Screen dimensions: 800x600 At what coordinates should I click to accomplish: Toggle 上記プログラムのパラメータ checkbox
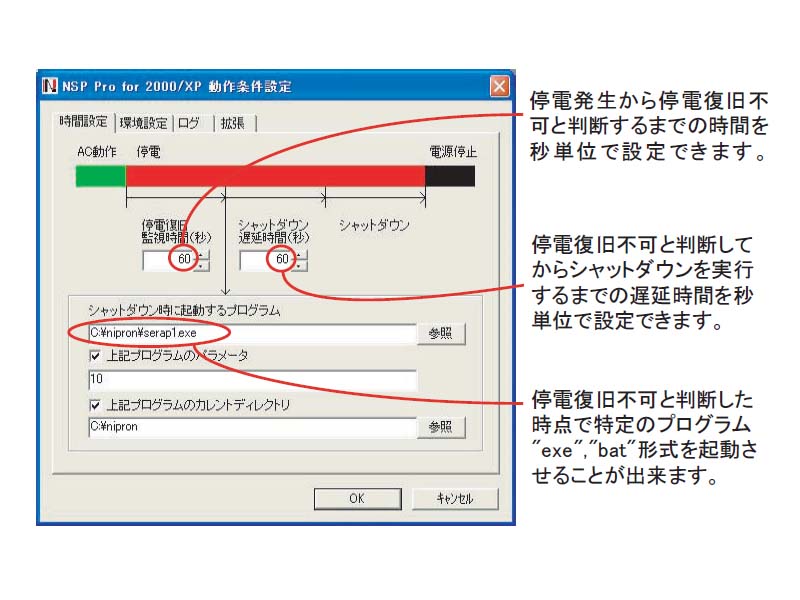coord(95,356)
